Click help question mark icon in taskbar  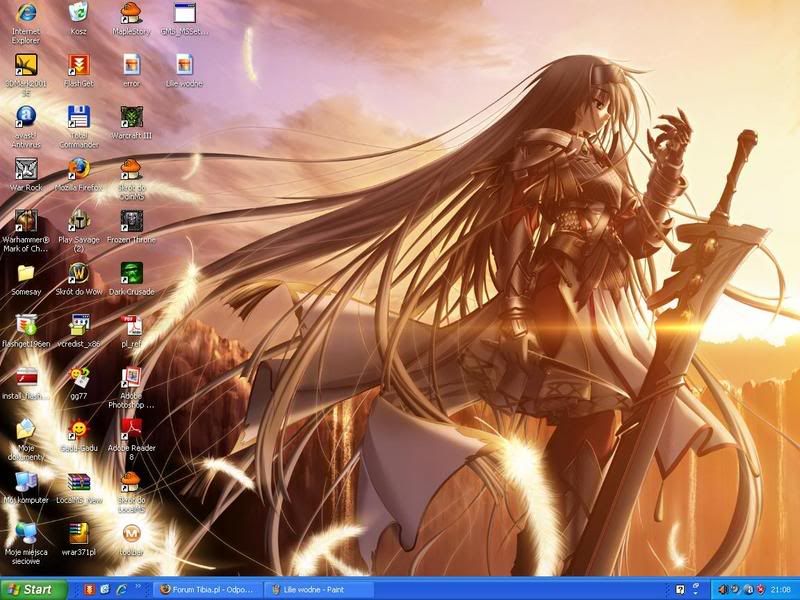(x=680, y=590)
